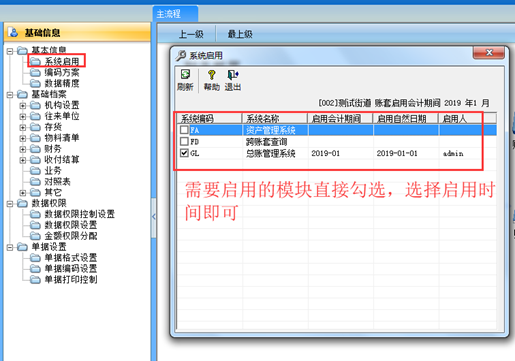Click the 其它 folder icon

click(x=35, y=192)
